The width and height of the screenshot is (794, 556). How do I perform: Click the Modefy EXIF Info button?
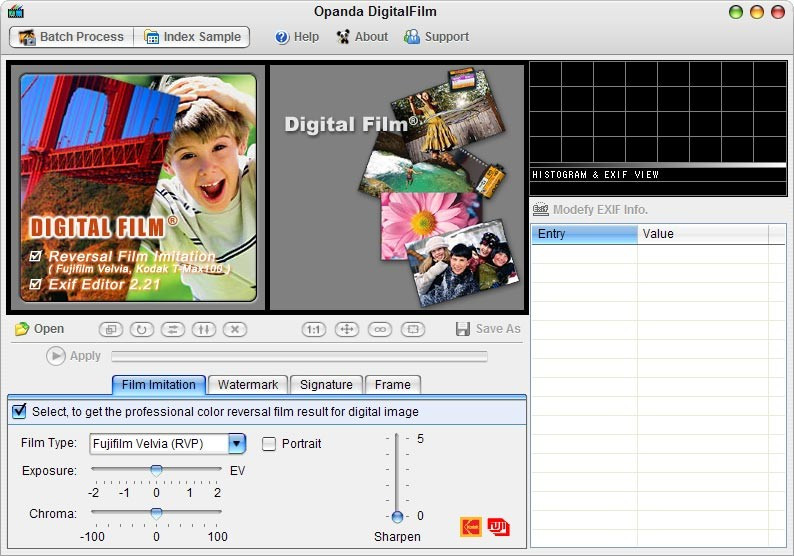590,210
